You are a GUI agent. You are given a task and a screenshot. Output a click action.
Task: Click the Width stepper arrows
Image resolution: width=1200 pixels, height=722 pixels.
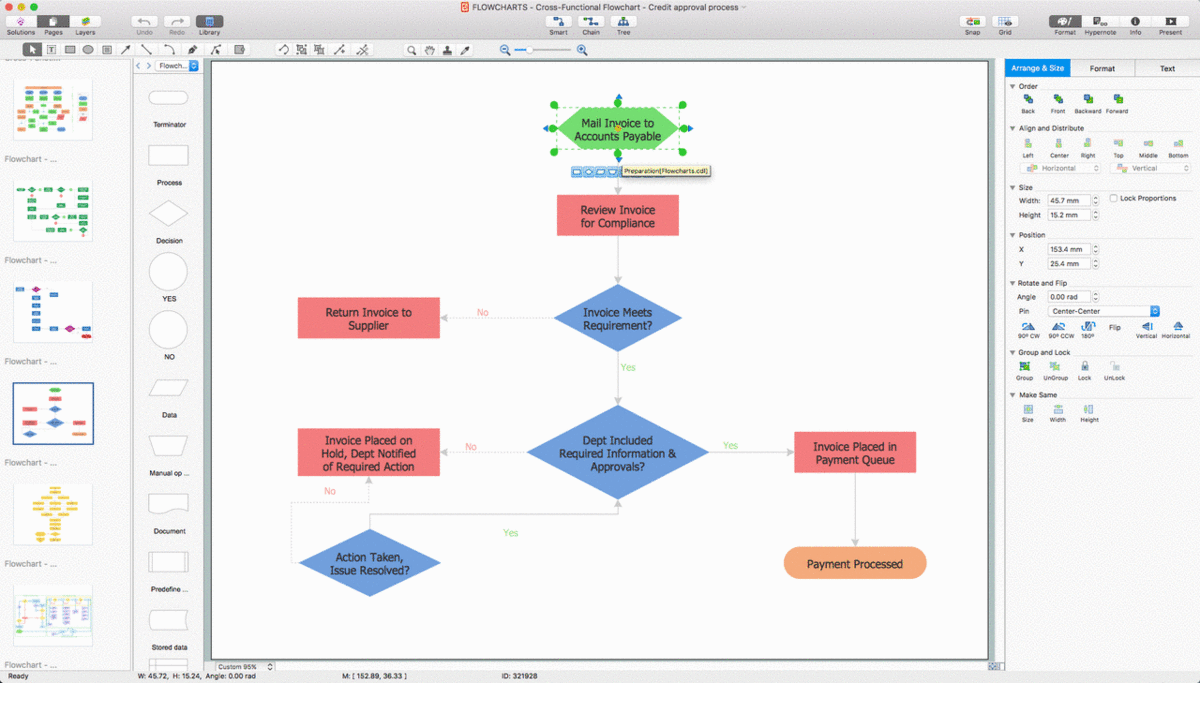[1096, 200]
